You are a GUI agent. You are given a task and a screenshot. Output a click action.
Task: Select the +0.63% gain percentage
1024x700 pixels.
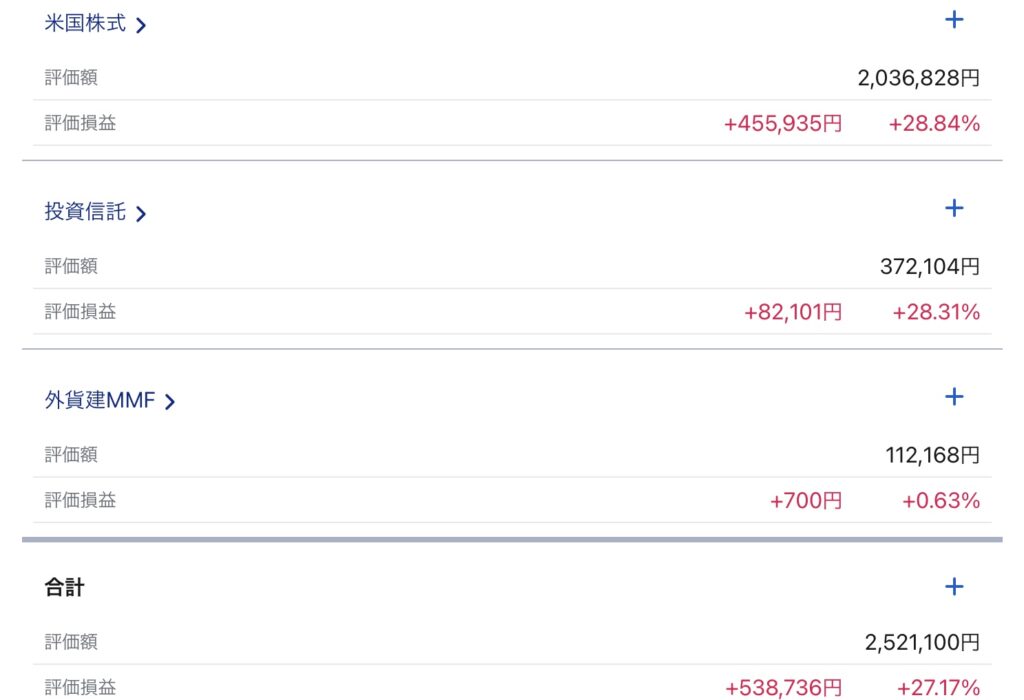[x=940, y=501]
